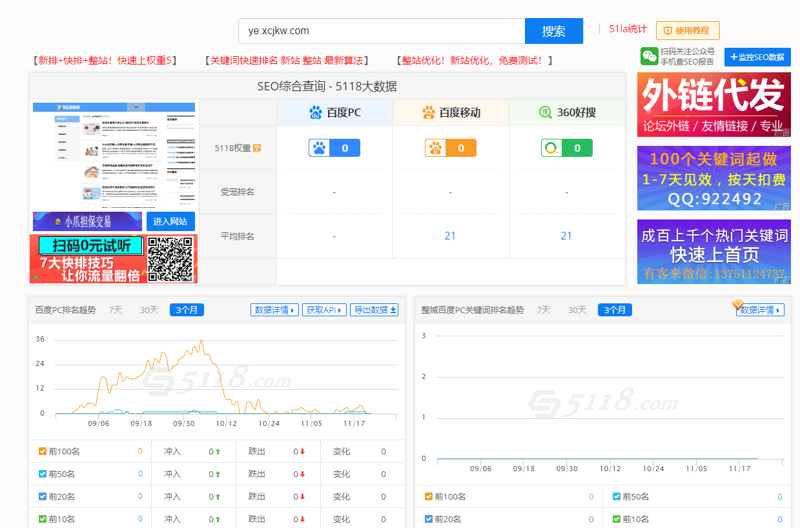
Task: Click 百度移动 average rank value 21
Action: pyautogui.click(x=449, y=236)
